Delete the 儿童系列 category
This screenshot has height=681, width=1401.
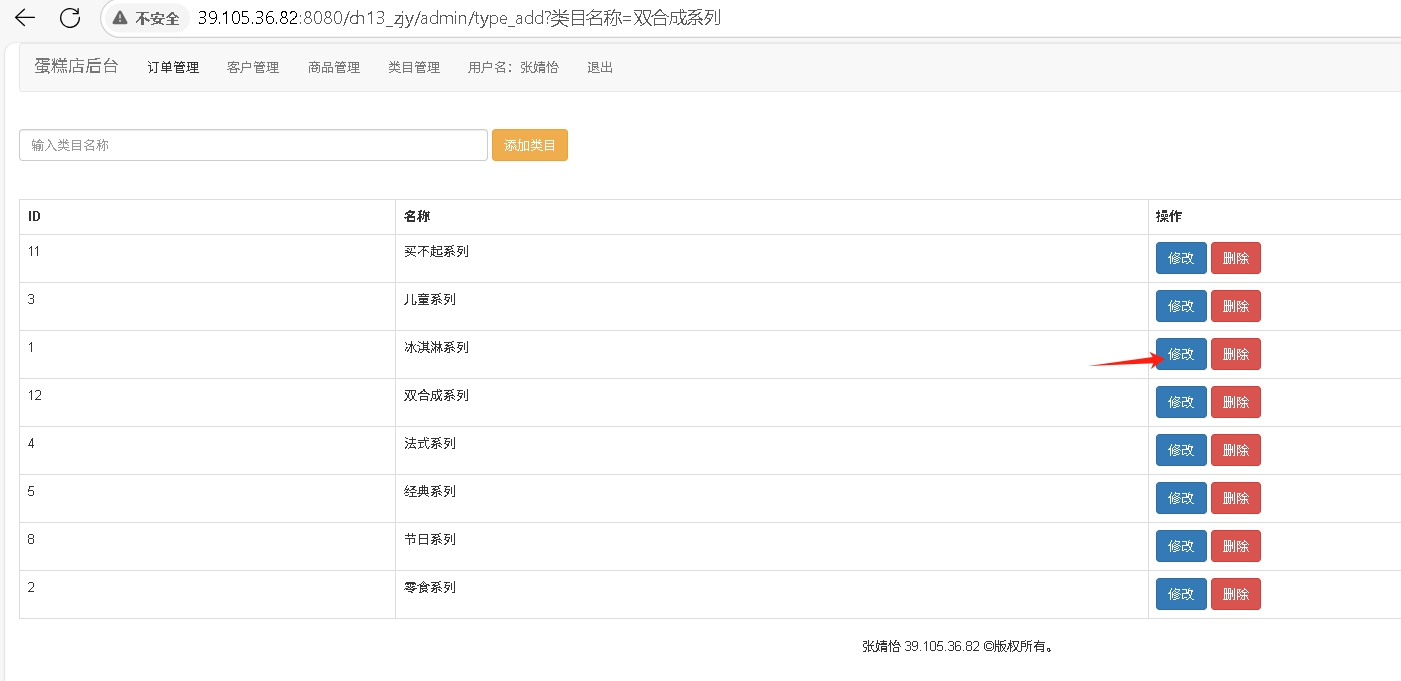[1235, 306]
